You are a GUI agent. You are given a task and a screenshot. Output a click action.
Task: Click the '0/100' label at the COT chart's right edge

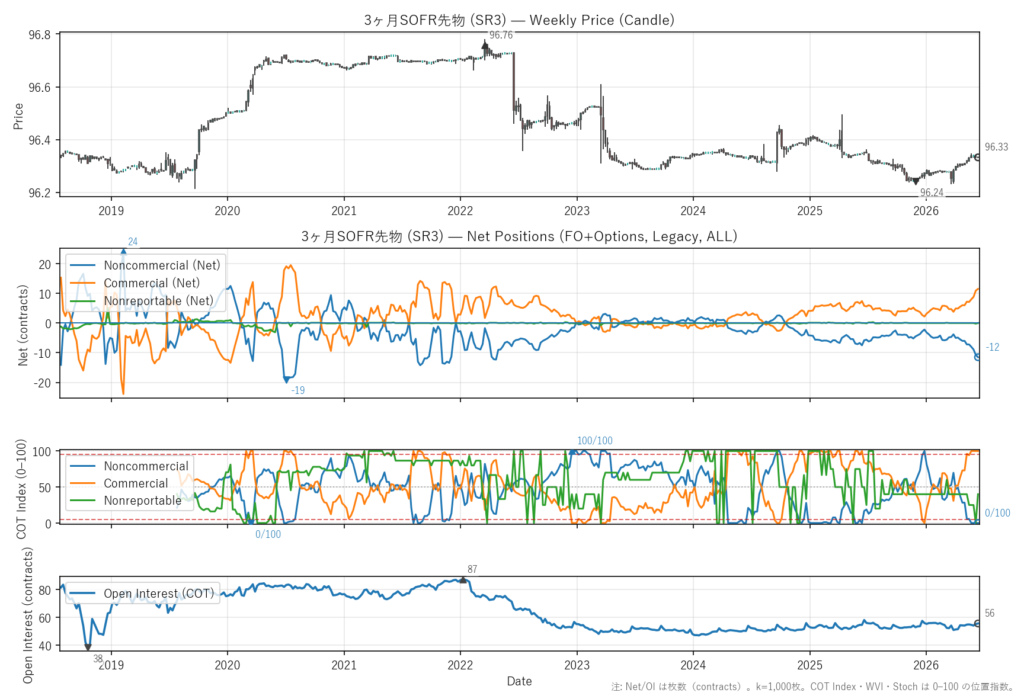(x=997, y=513)
